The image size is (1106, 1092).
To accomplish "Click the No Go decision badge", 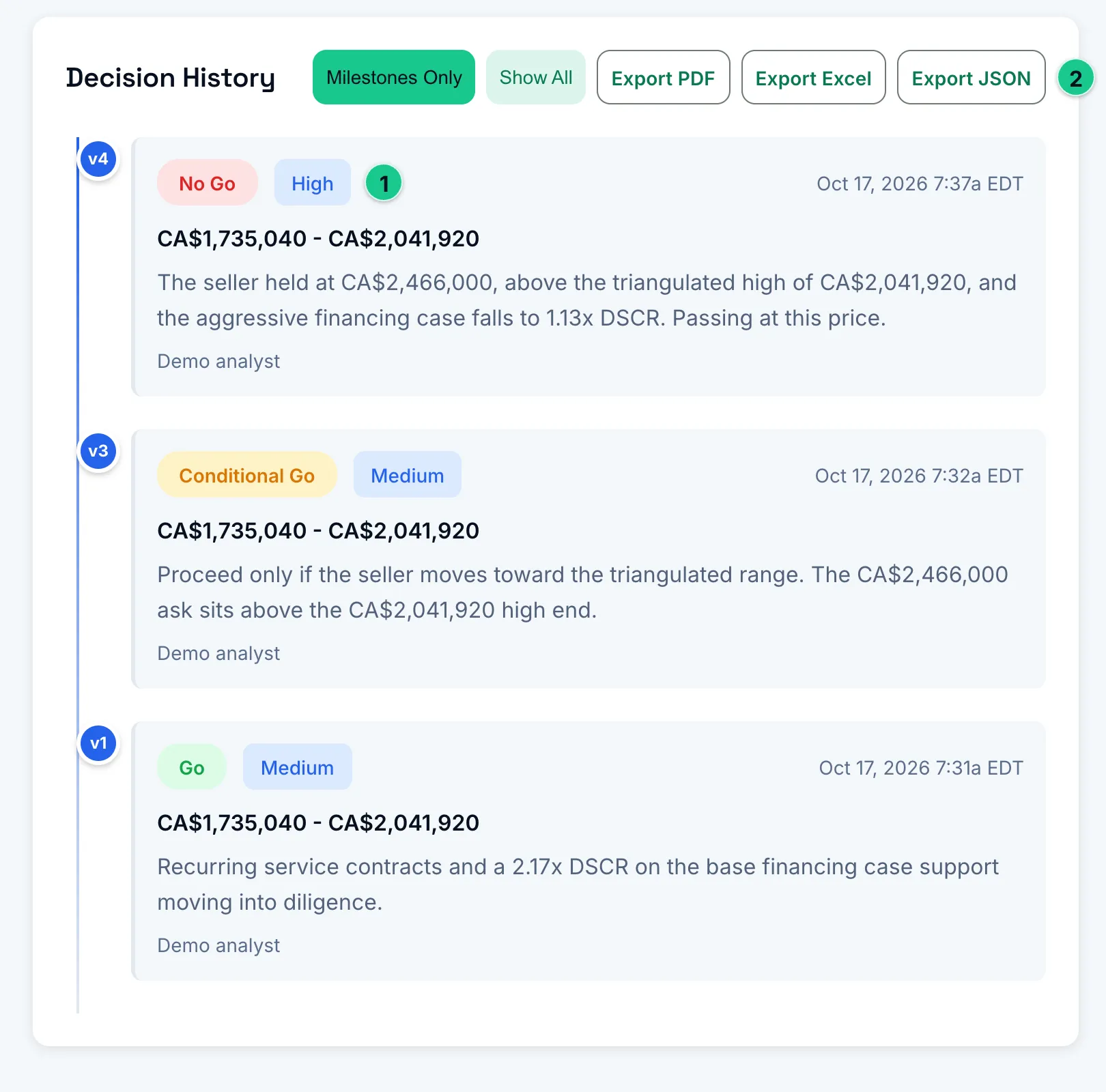I will pos(208,183).
